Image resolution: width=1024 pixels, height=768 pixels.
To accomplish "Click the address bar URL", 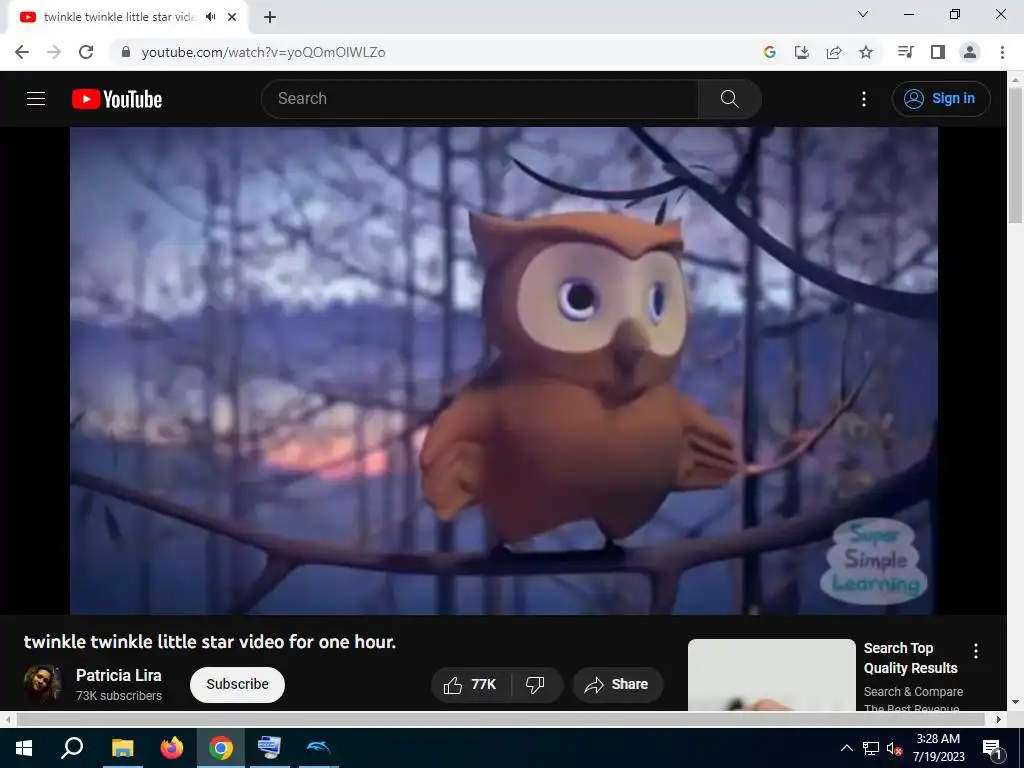I will (x=263, y=52).
